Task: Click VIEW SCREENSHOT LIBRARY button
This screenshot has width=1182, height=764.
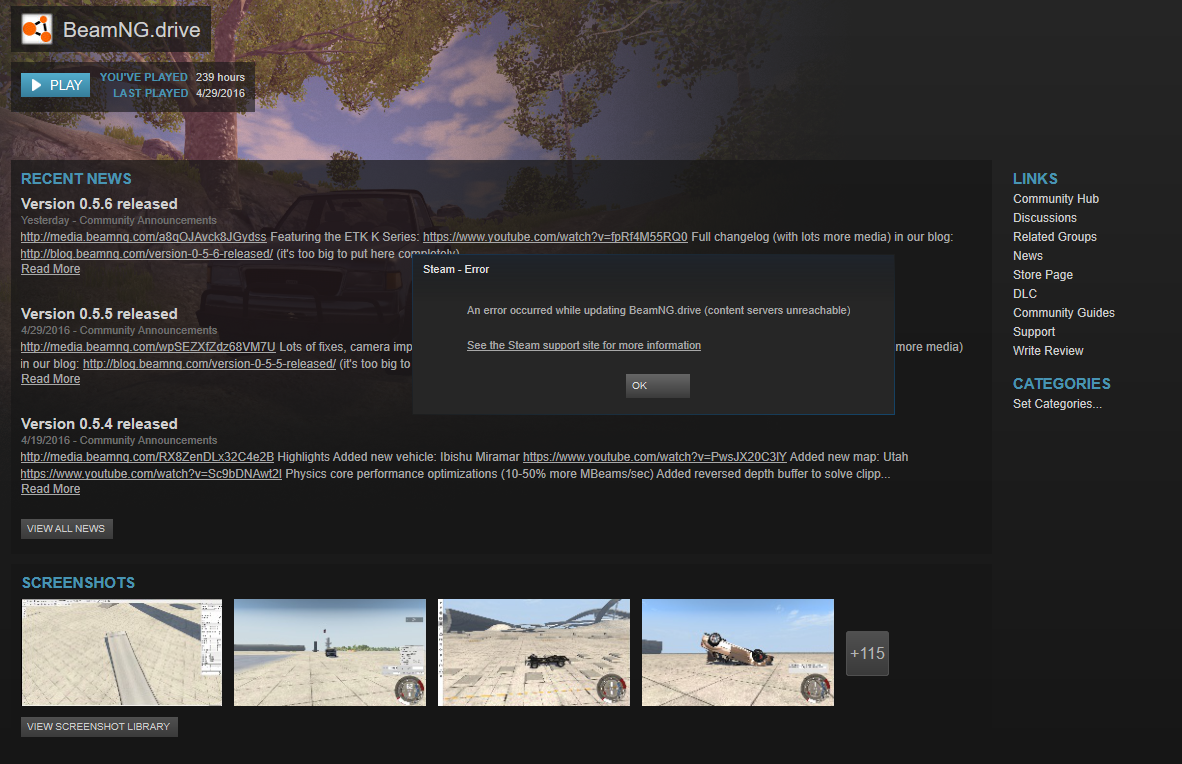Action: (99, 727)
